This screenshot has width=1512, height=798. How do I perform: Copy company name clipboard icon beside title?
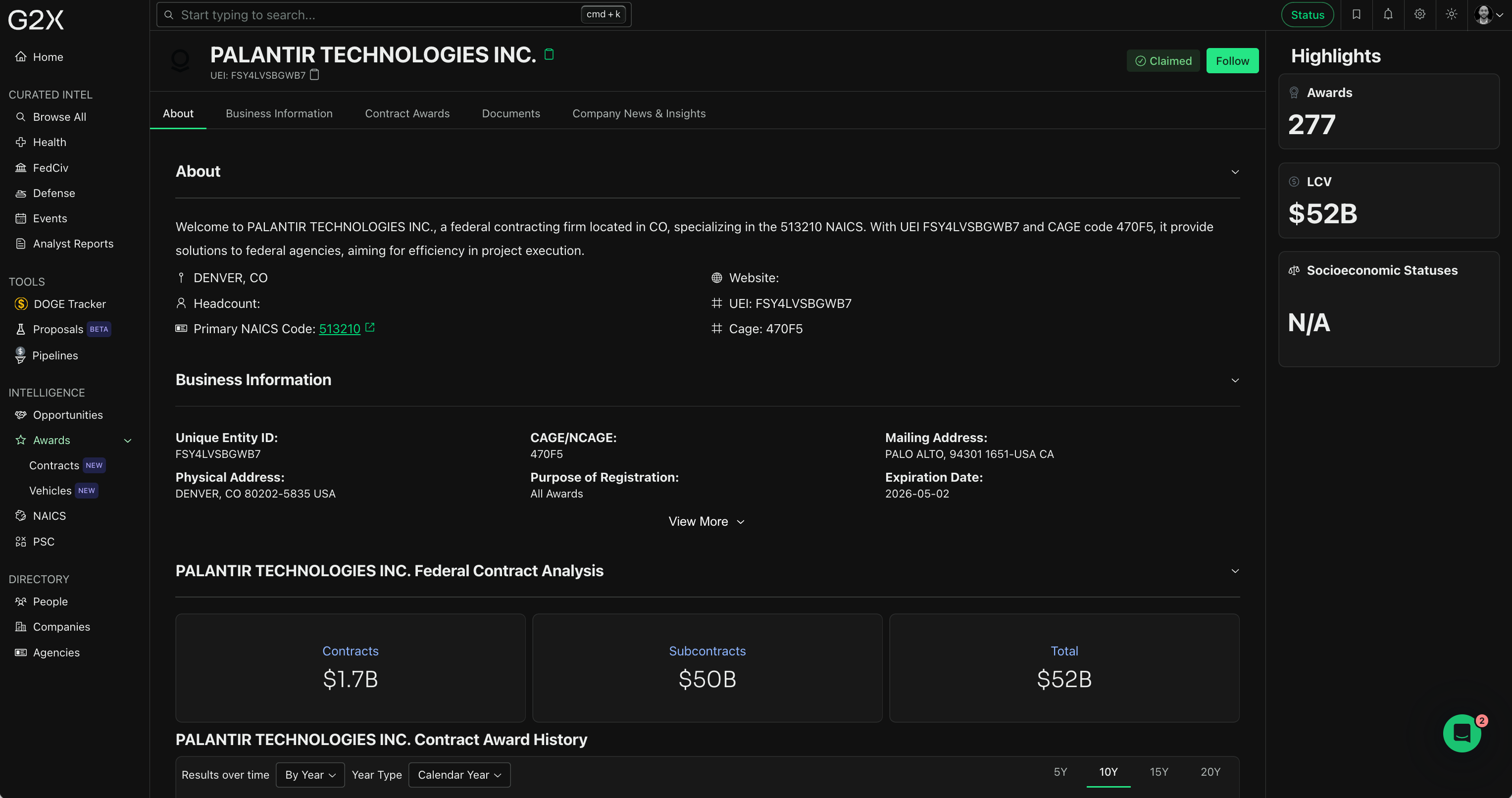point(550,54)
